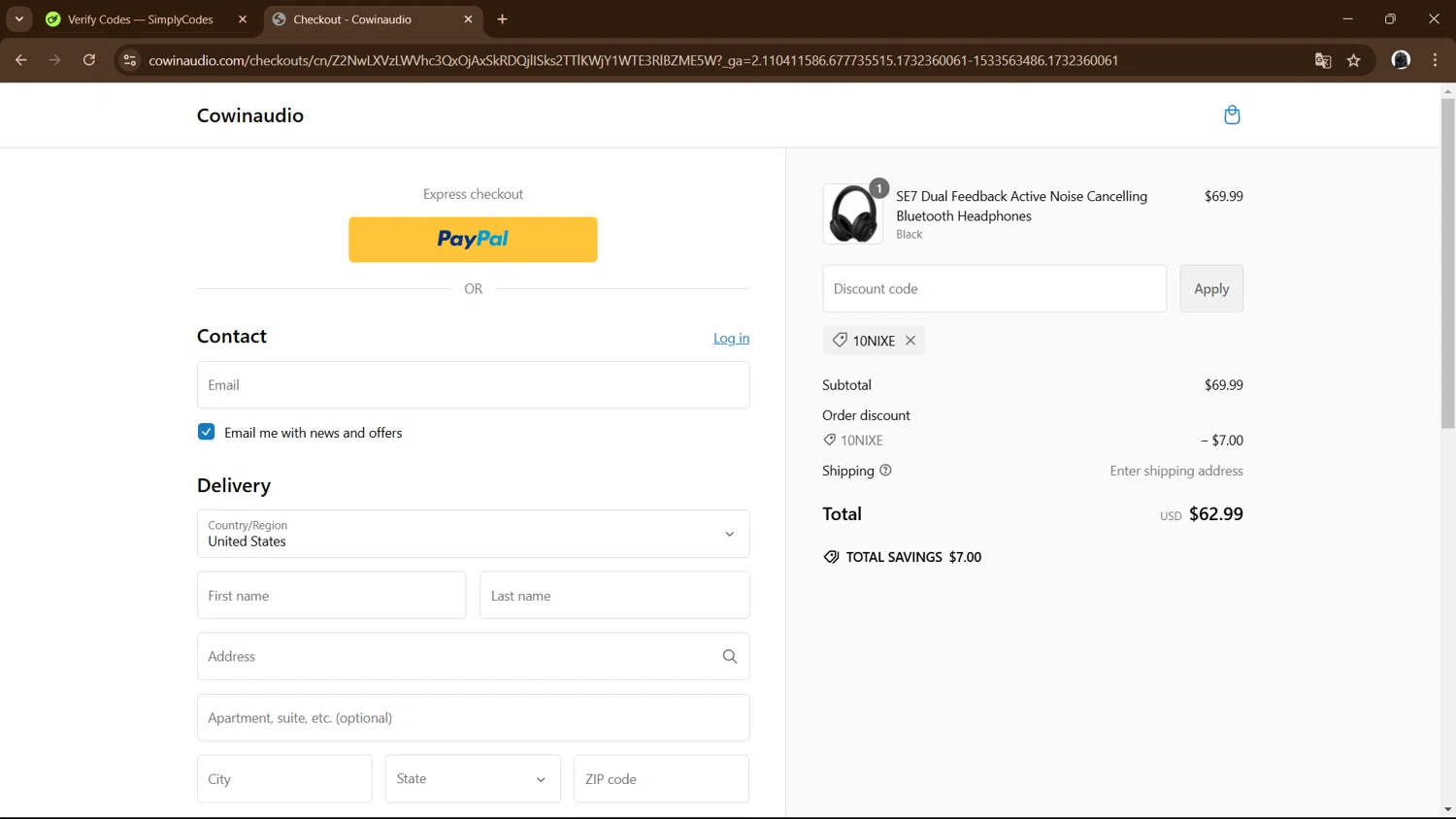The height and width of the screenshot is (819, 1456).
Task: Click the browser back arrow
Action: coord(20,60)
